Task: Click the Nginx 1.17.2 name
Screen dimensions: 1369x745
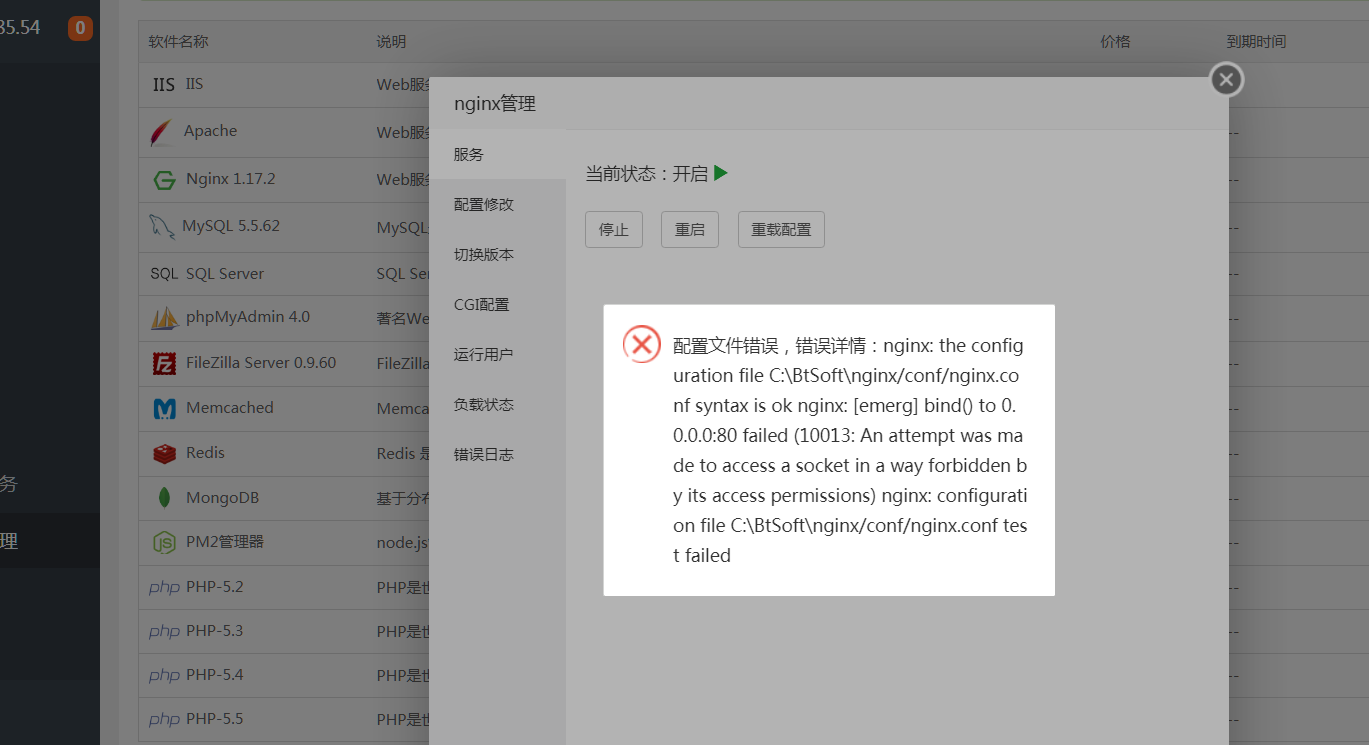Action: (x=231, y=179)
